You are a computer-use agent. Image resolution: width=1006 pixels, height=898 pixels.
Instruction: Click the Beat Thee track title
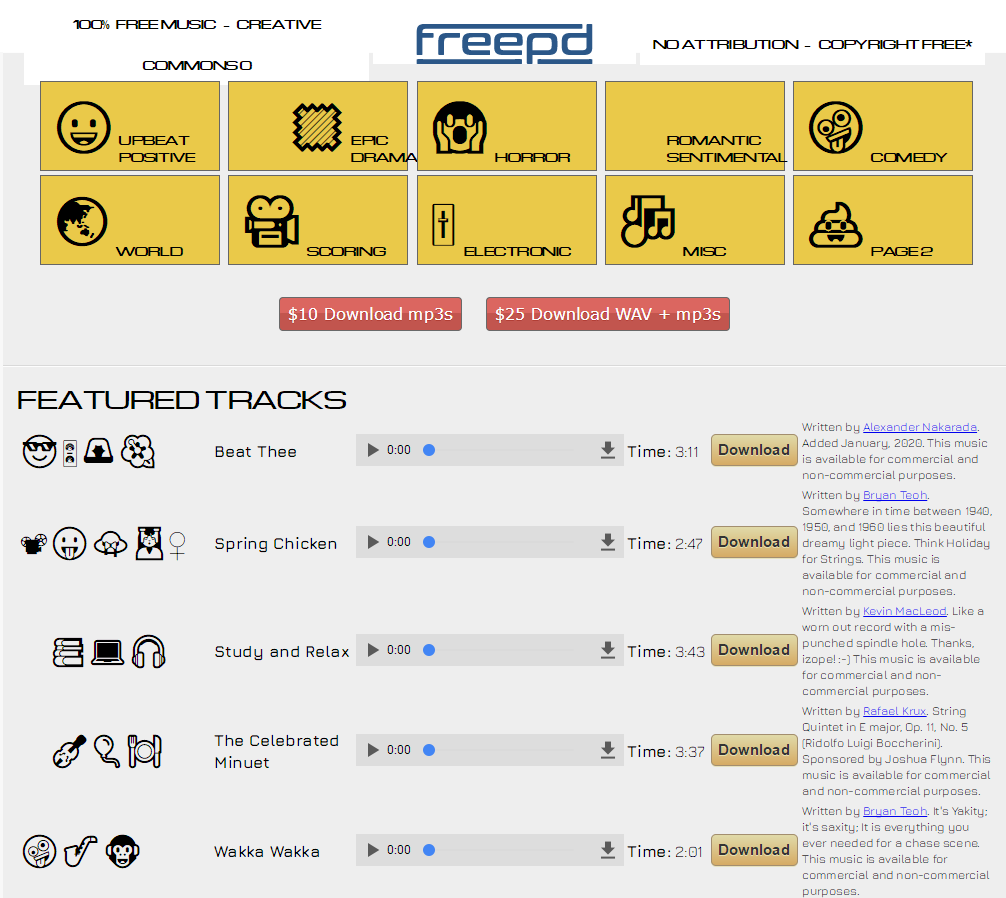click(x=255, y=452)
